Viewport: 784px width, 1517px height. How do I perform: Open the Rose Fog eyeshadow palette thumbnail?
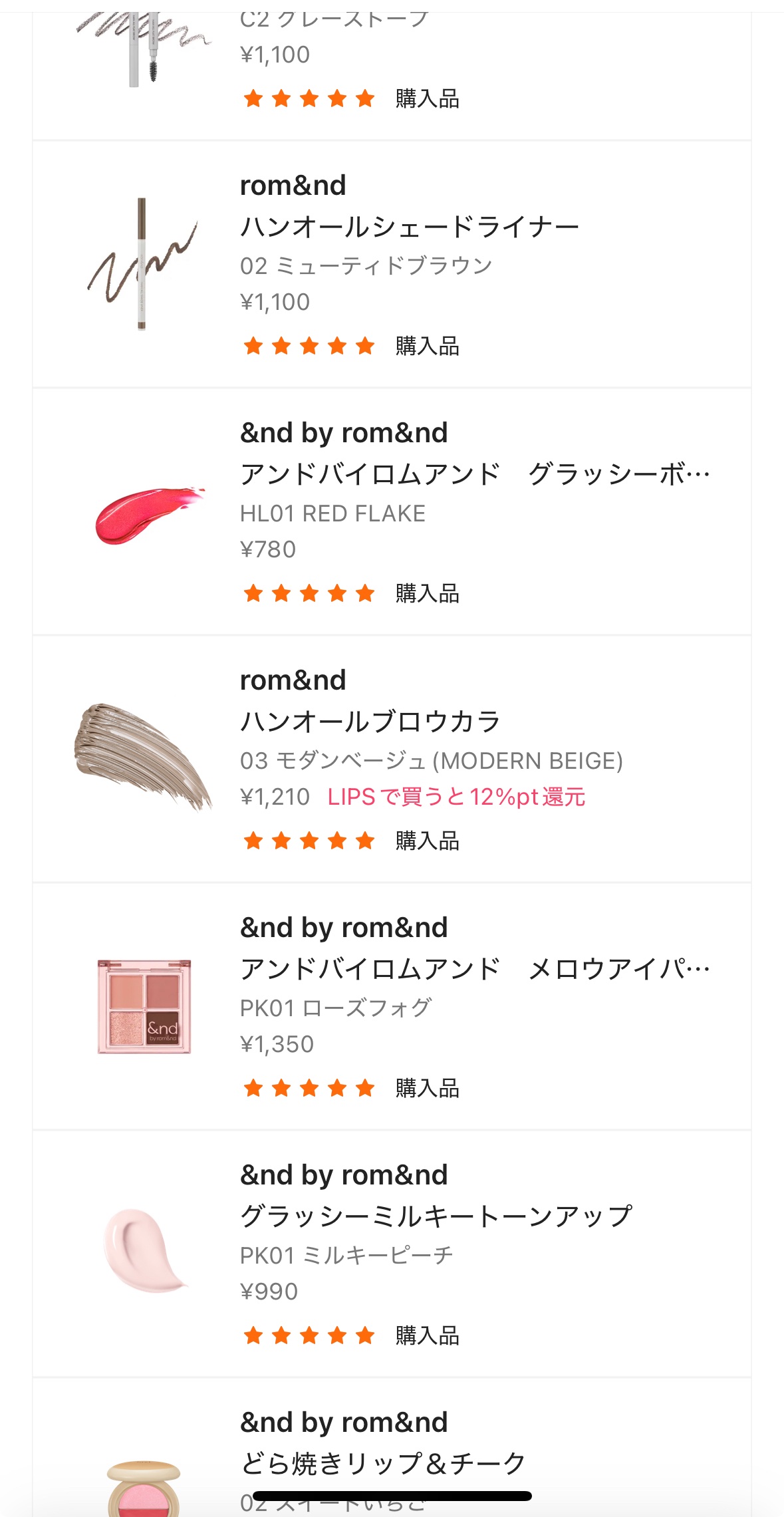tap(144, 1006)
